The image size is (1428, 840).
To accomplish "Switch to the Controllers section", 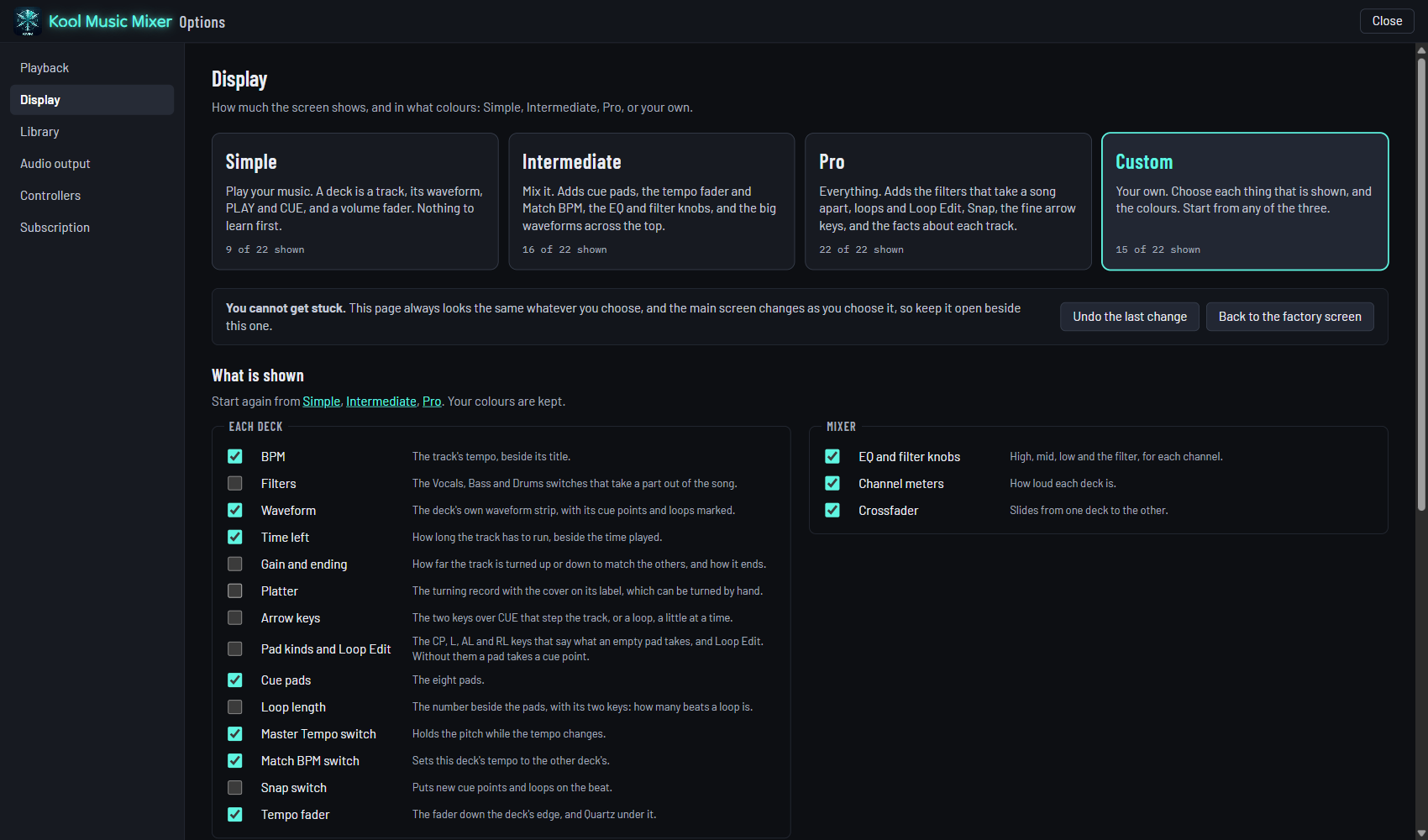I will [x=92, y=196].
